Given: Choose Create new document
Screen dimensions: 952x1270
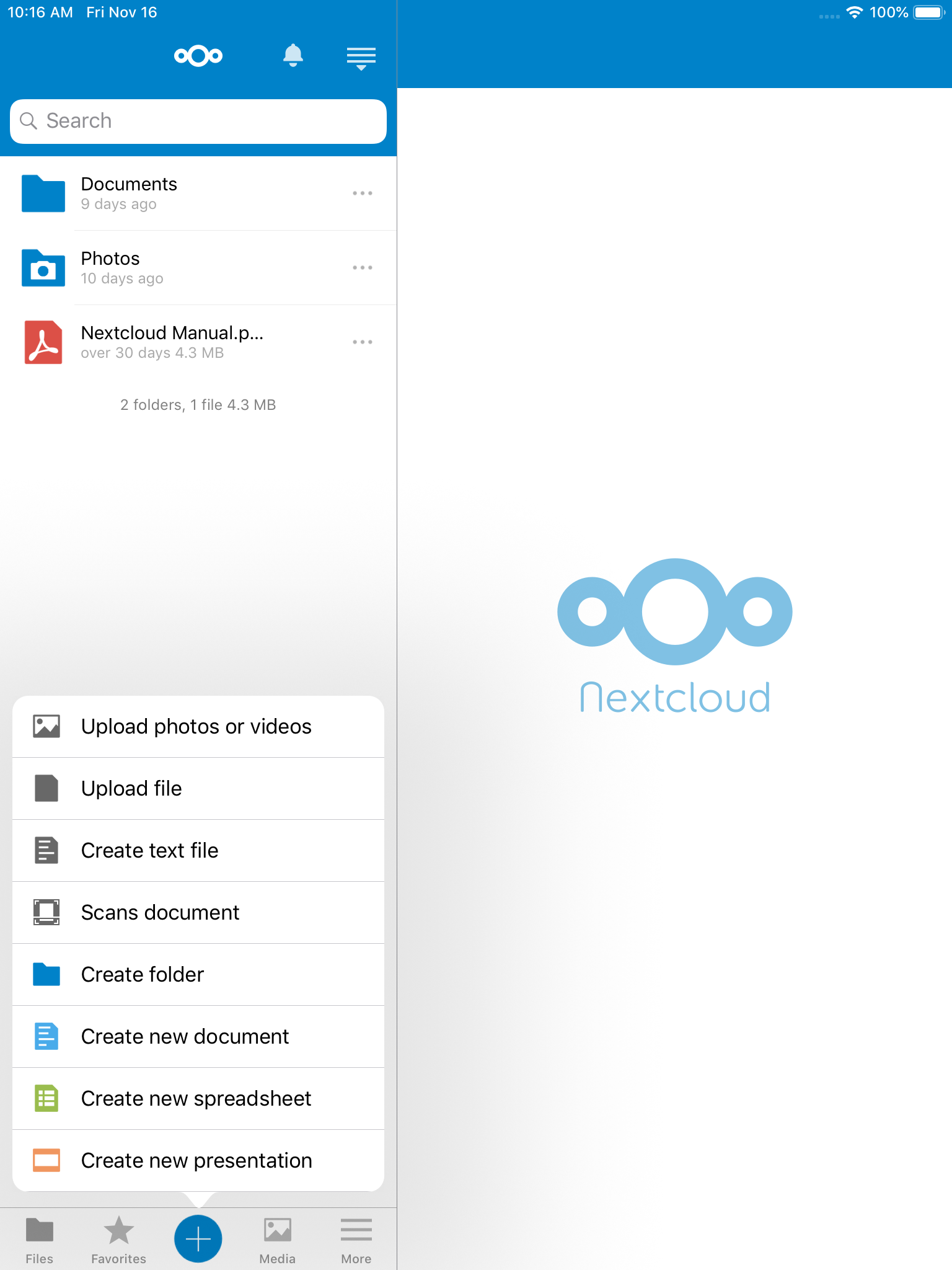Looking at the screenshot, I should (198, 1036).
